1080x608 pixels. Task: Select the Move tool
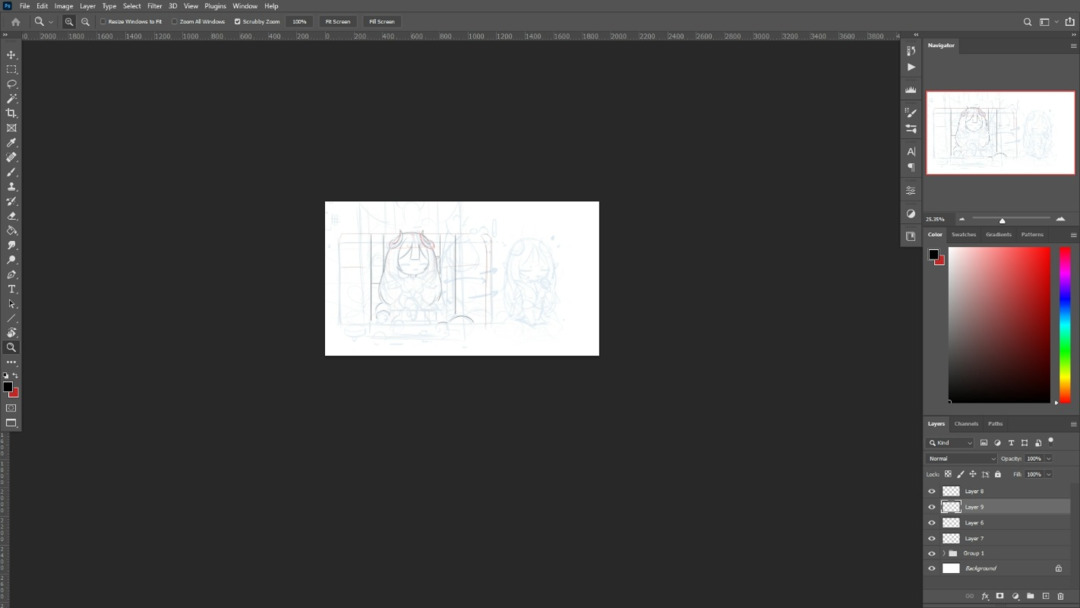coord(12,55)
